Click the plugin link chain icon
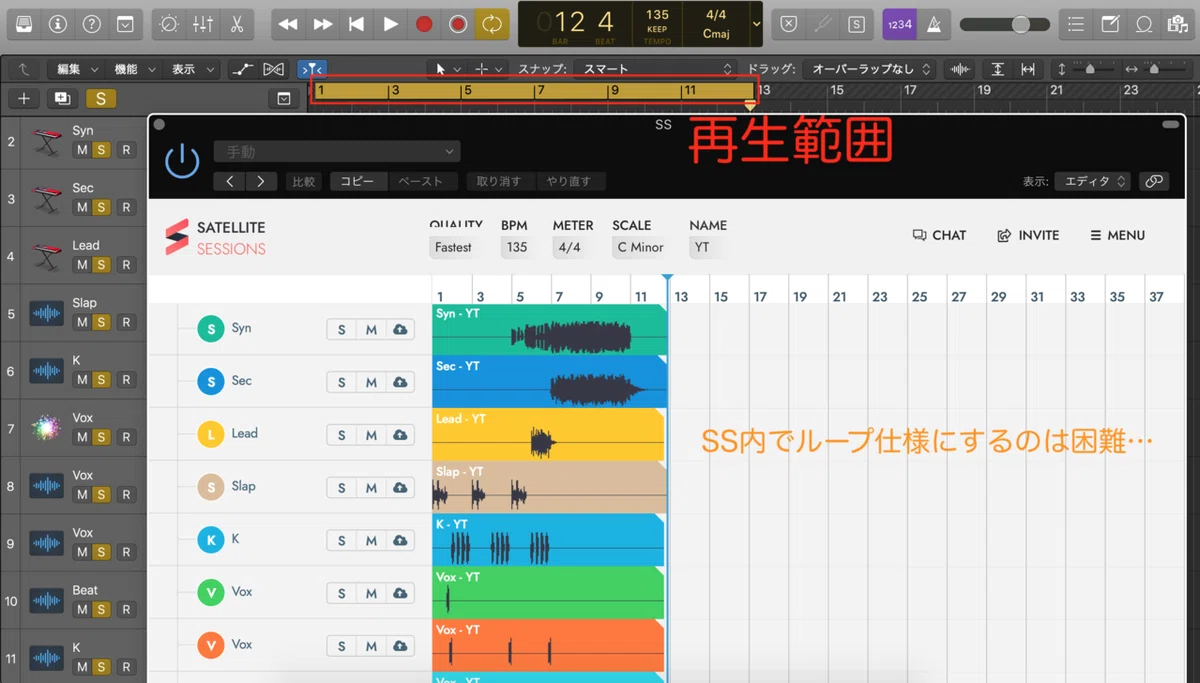 pyautogui.click(x=1154, y=181)
